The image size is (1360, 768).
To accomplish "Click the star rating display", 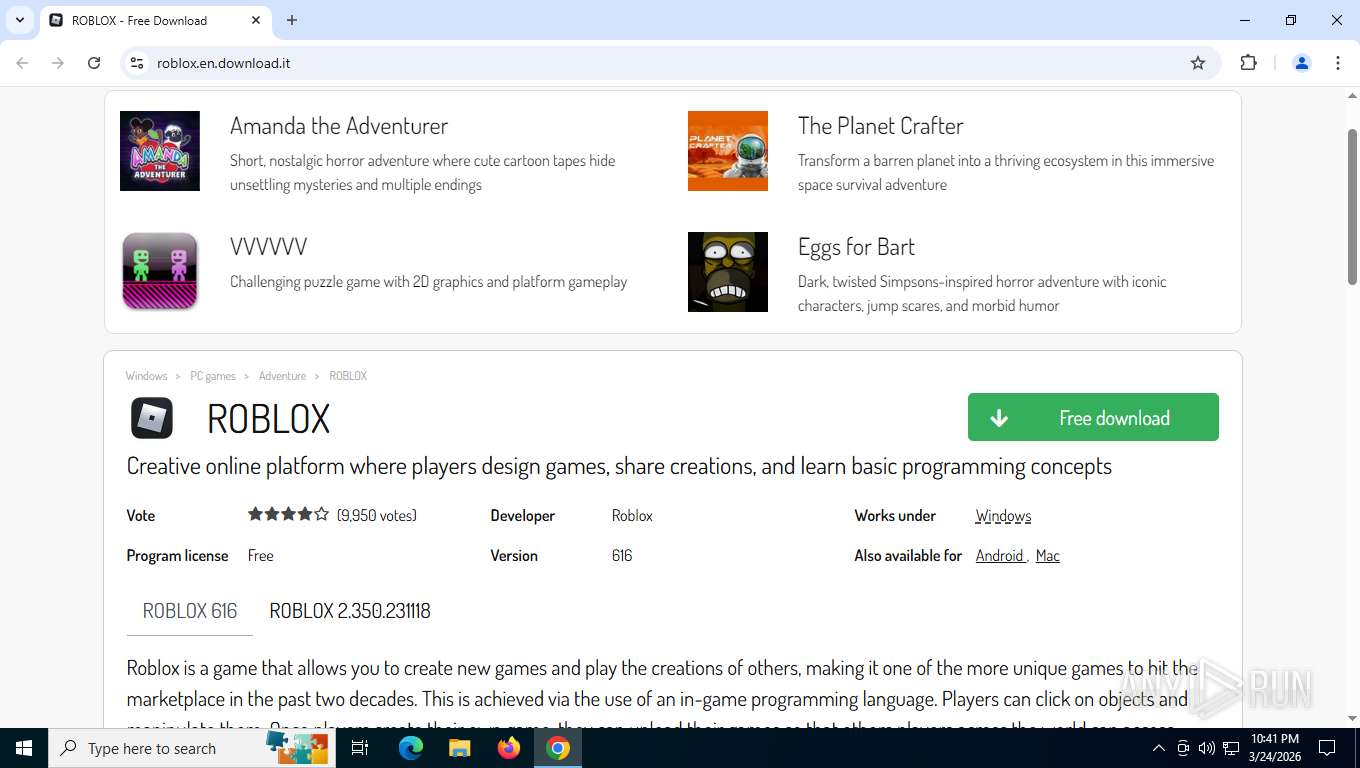I will tap(288, 515).
